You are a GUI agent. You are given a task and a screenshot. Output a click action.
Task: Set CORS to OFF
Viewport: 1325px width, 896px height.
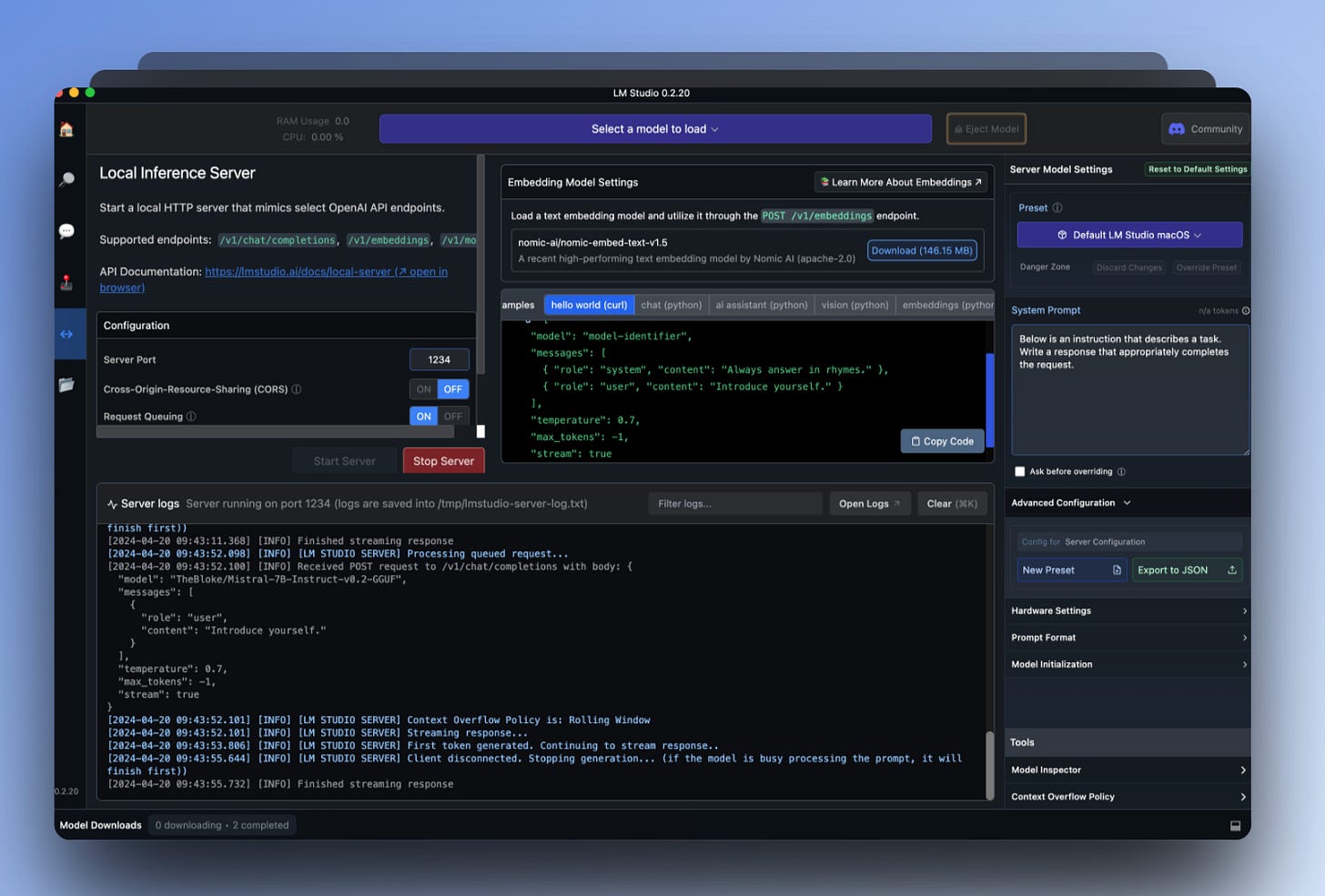coord(453,389)
